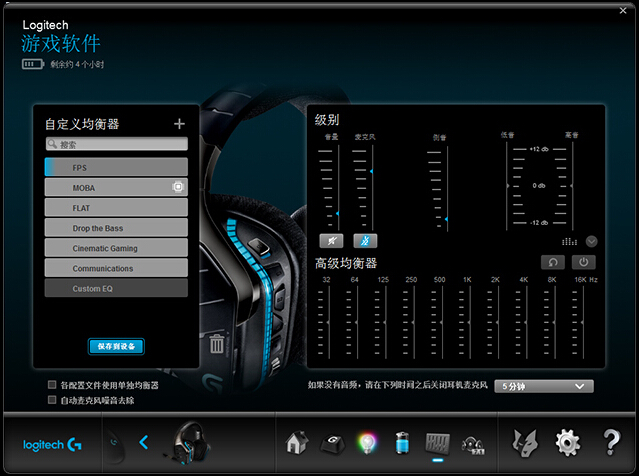Open help question mark icon
The image size is (639, 476).
(611, 442)
